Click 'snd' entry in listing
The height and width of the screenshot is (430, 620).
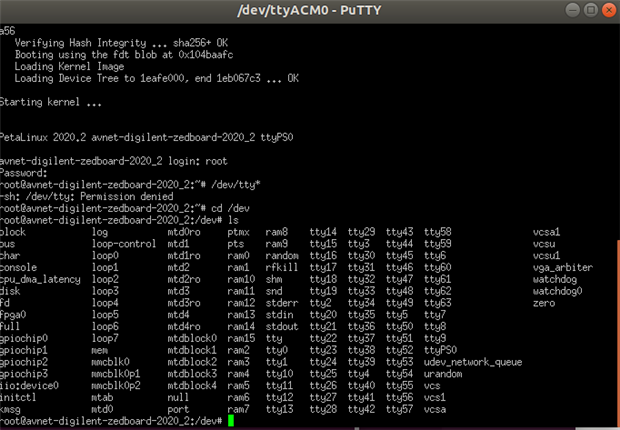[x=274, y=291]
